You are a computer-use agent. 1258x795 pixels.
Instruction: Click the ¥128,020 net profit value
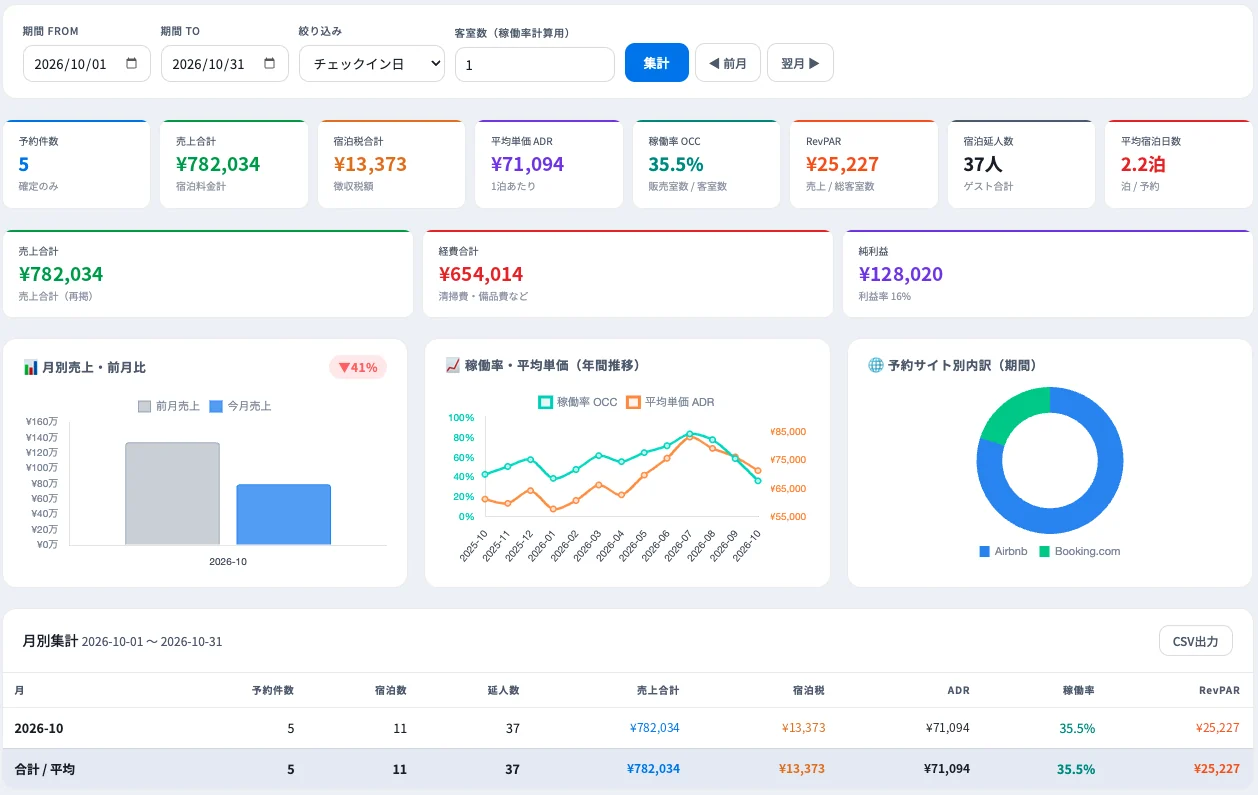(x=901, y=274)
